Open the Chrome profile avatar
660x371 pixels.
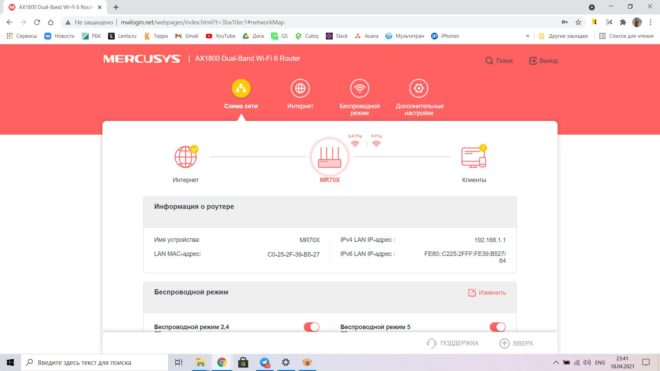637,22
